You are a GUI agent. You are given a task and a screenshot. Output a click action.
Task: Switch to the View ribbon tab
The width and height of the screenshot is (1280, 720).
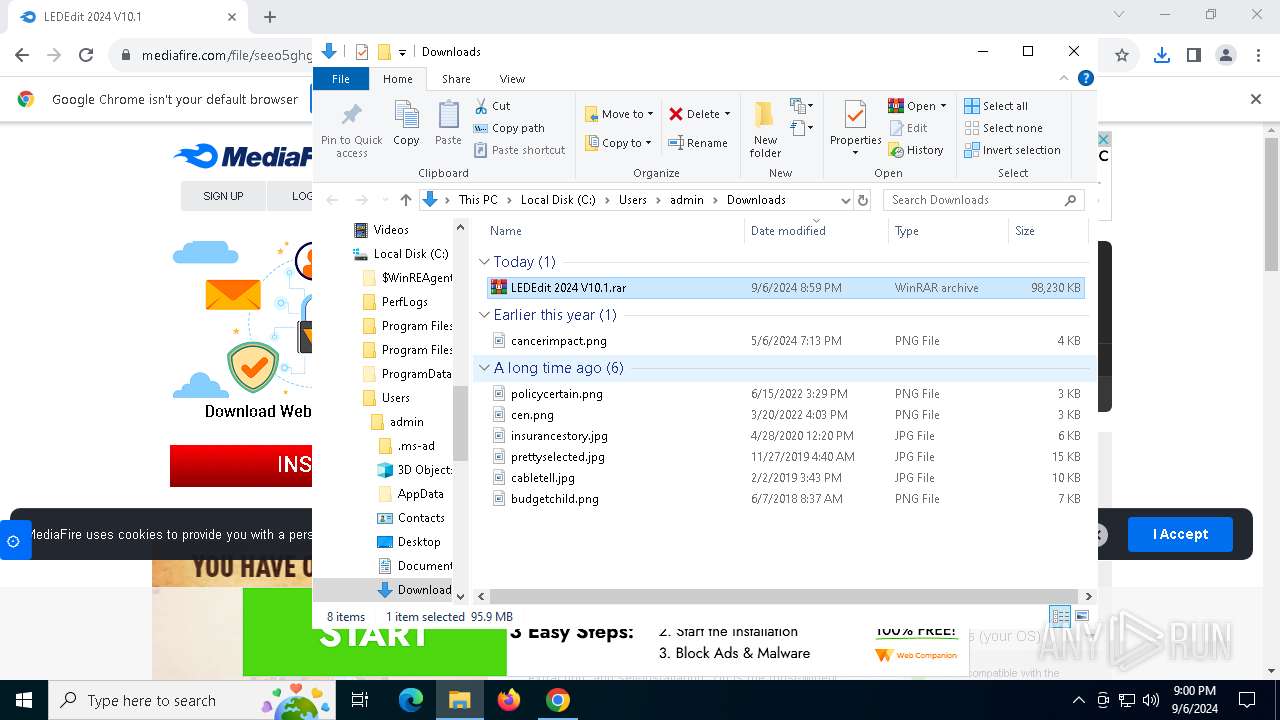pyautogui.click(x=512, y=79)
